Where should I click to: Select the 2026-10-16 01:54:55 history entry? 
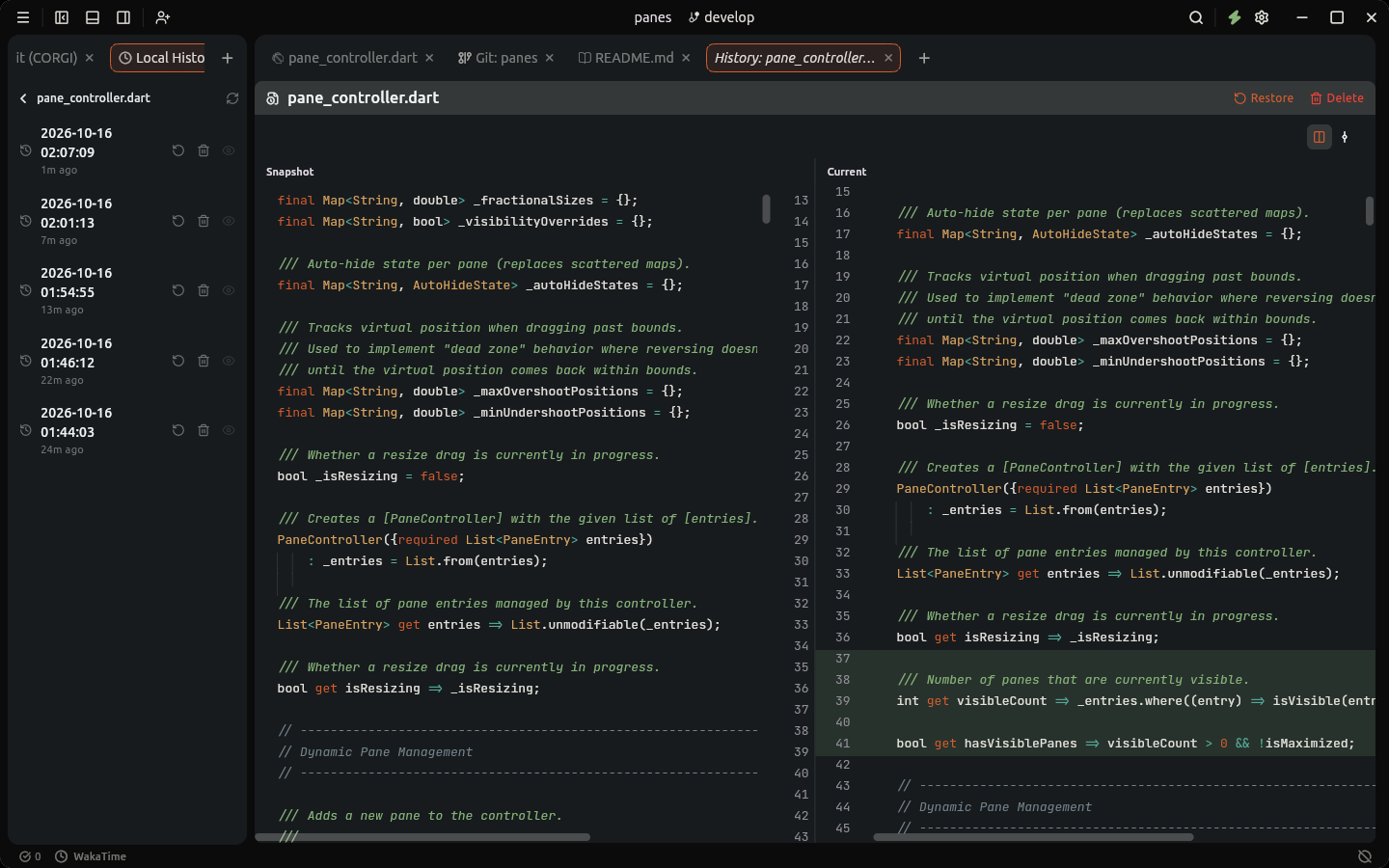tap(127, 290)
